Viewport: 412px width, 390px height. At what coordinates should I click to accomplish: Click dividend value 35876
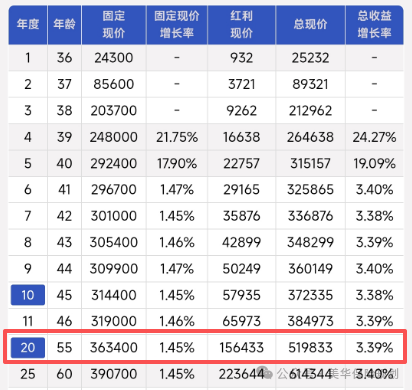[241, 216]
